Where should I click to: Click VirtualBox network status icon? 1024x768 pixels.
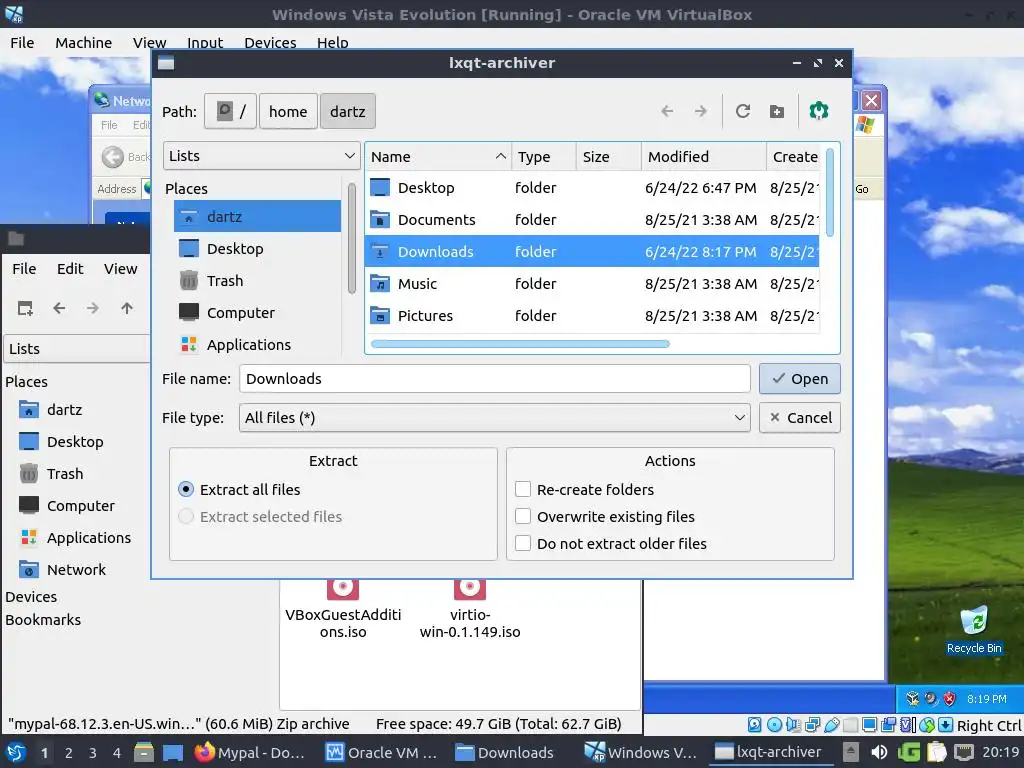(x=812, y=725)
